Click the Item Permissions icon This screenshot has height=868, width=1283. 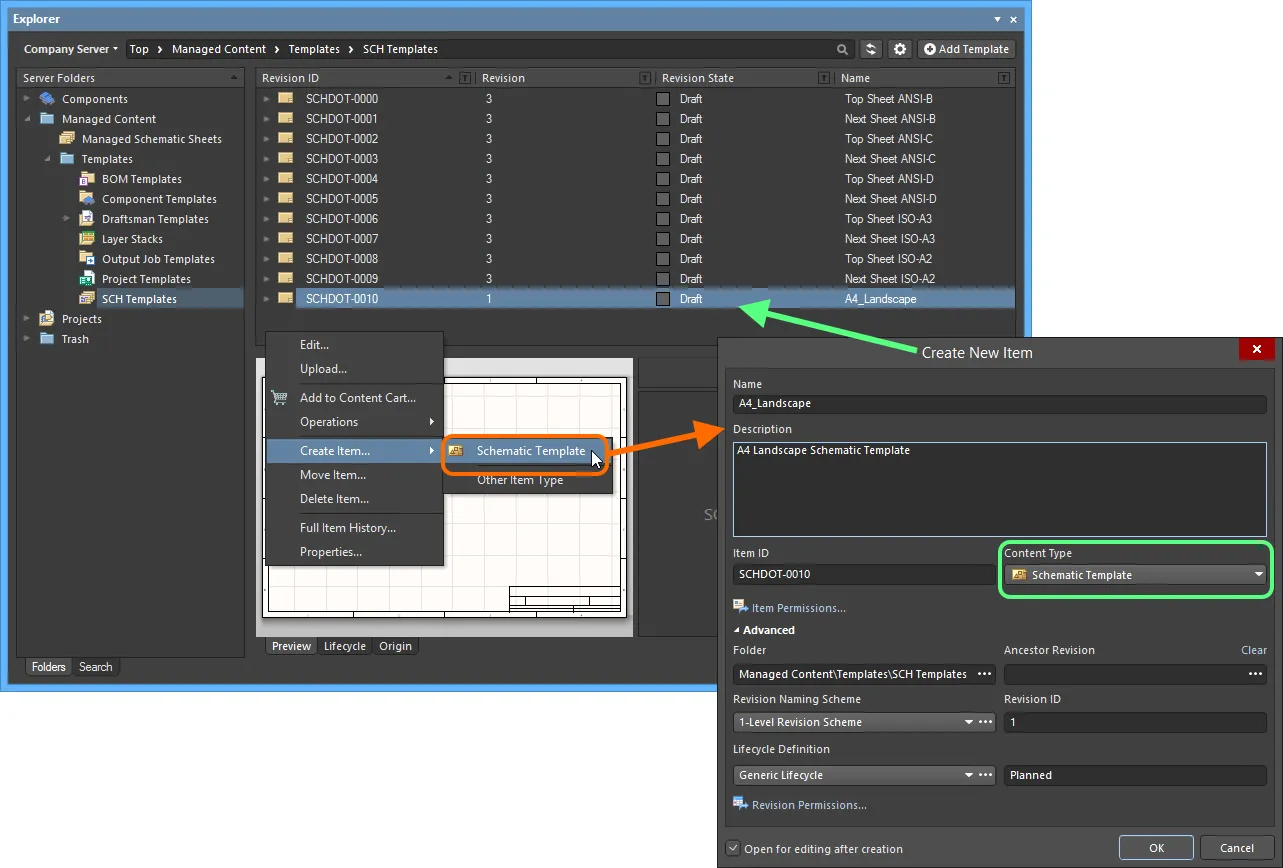click(741, 606)
